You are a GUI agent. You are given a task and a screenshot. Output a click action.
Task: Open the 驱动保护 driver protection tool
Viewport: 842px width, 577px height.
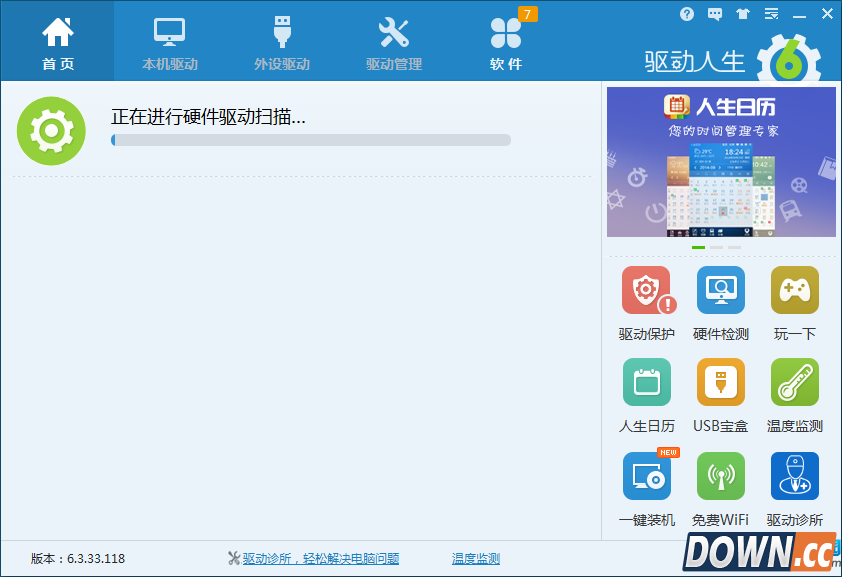tap(646, 291)
